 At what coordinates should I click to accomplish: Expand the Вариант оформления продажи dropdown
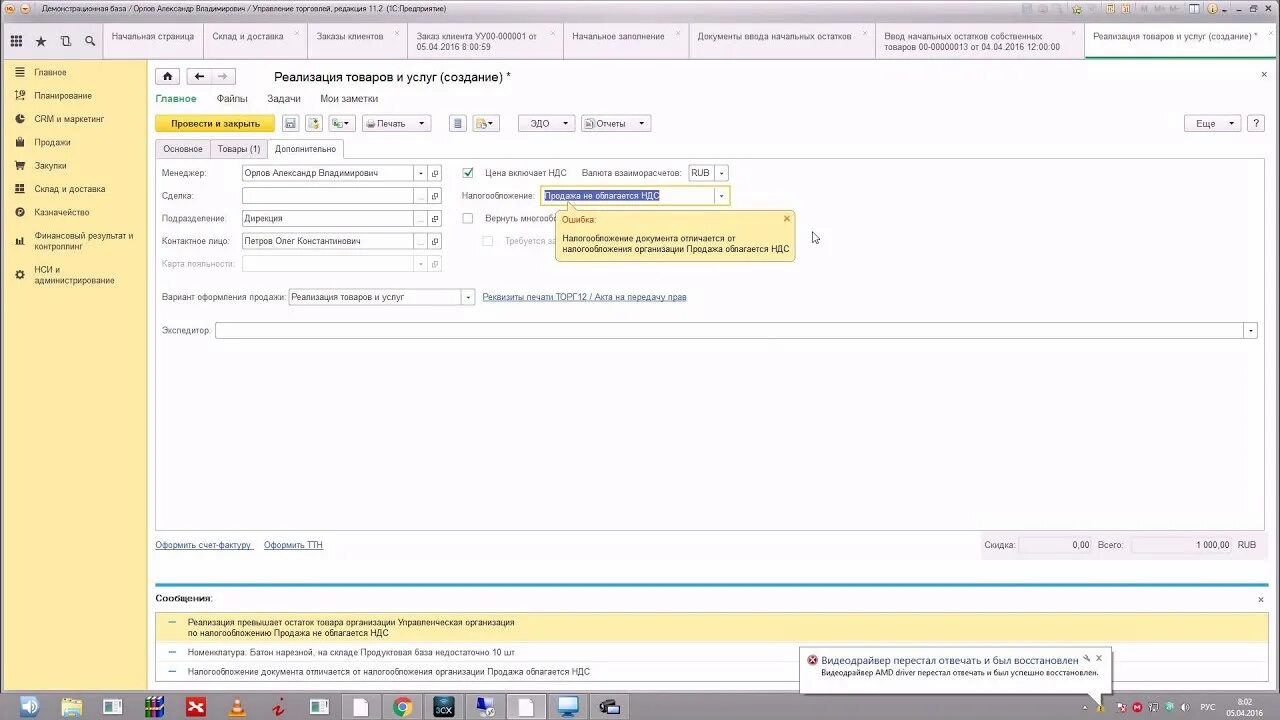pos(467,297)
